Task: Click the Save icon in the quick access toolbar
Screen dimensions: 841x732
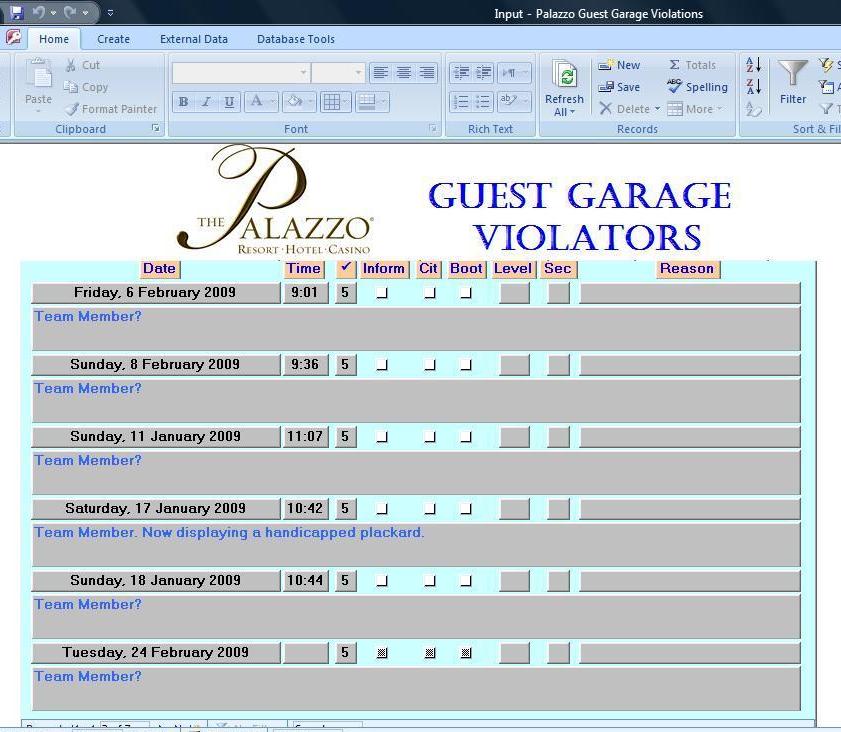Action: click(17, 12)
